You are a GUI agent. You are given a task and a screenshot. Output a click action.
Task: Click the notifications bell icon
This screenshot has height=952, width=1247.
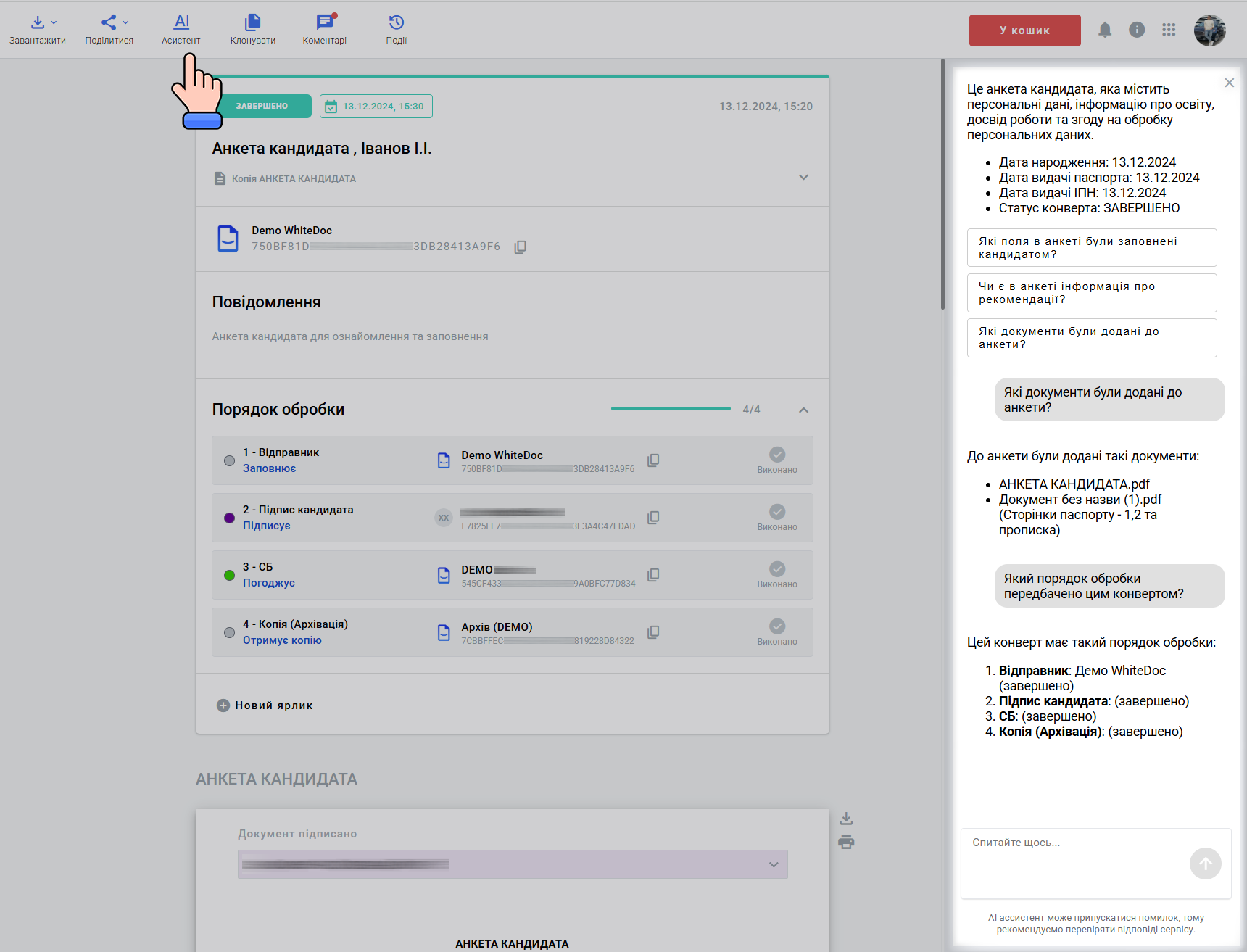pyautogui.click(x=1104, y=30)
